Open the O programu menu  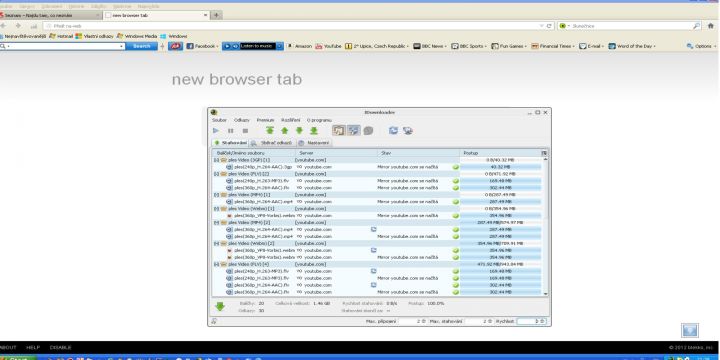point(319,120)
